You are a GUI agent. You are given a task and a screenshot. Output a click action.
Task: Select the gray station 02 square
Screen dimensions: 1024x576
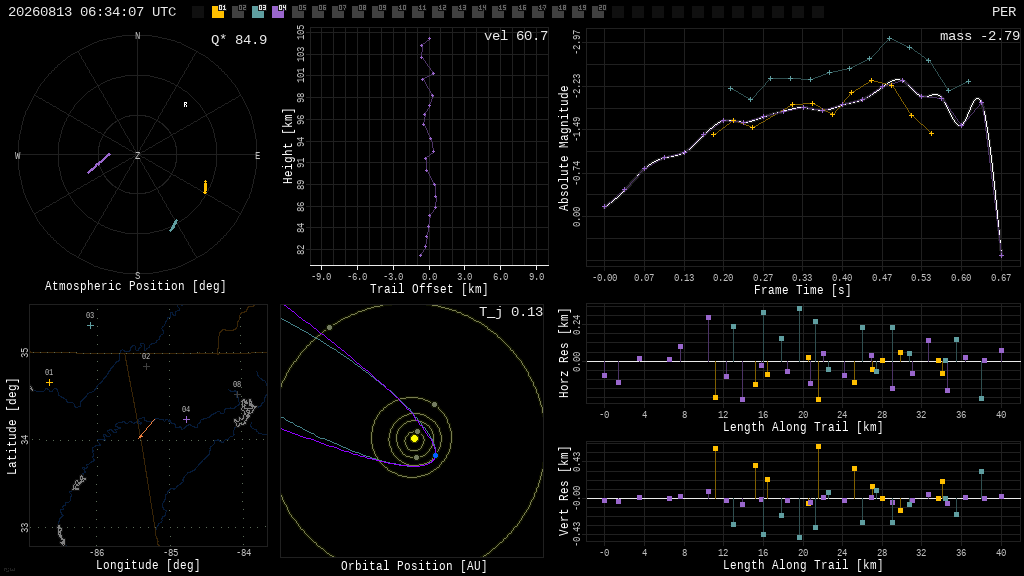coord(238,12)
